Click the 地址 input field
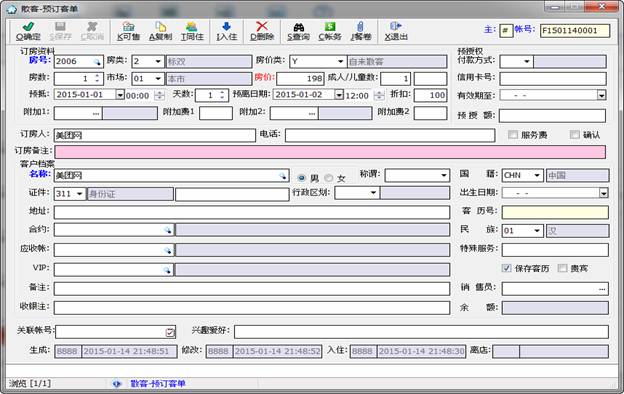Viewport: 624px width, 394px height. (x=252, y=212)
